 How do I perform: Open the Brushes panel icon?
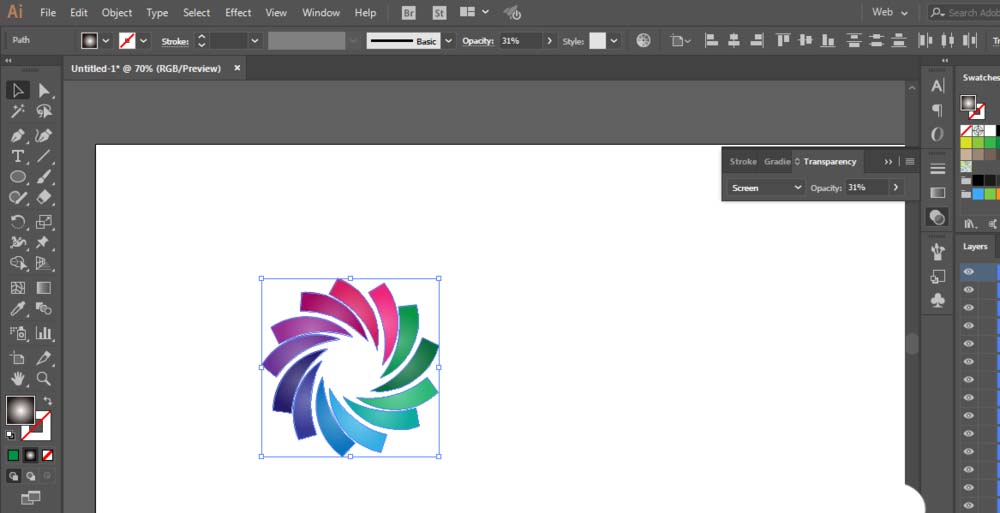[938, 252]
